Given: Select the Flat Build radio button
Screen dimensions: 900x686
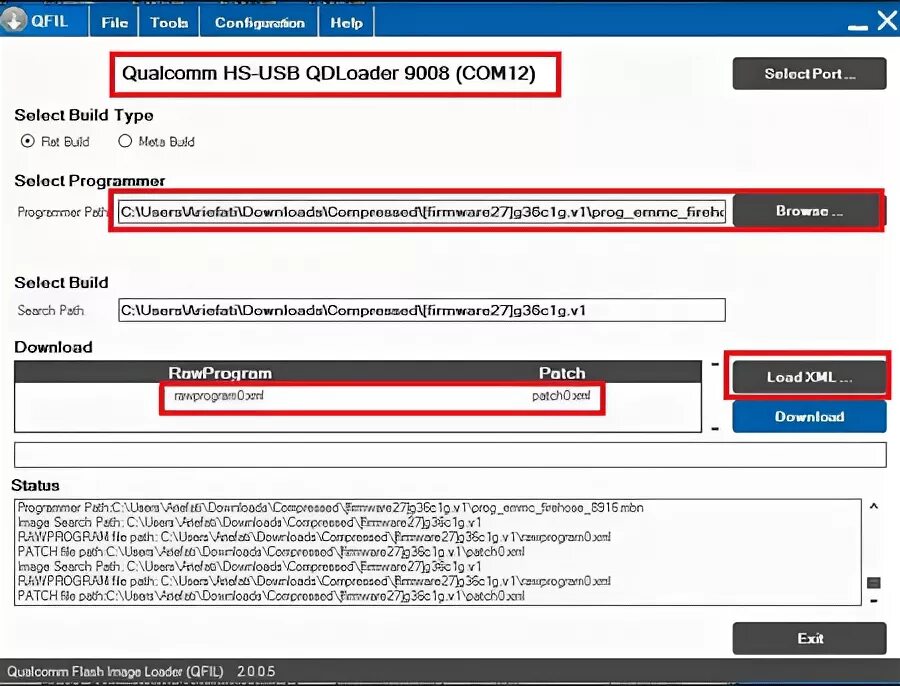Looking at the screenshot, I should (28, 141).
